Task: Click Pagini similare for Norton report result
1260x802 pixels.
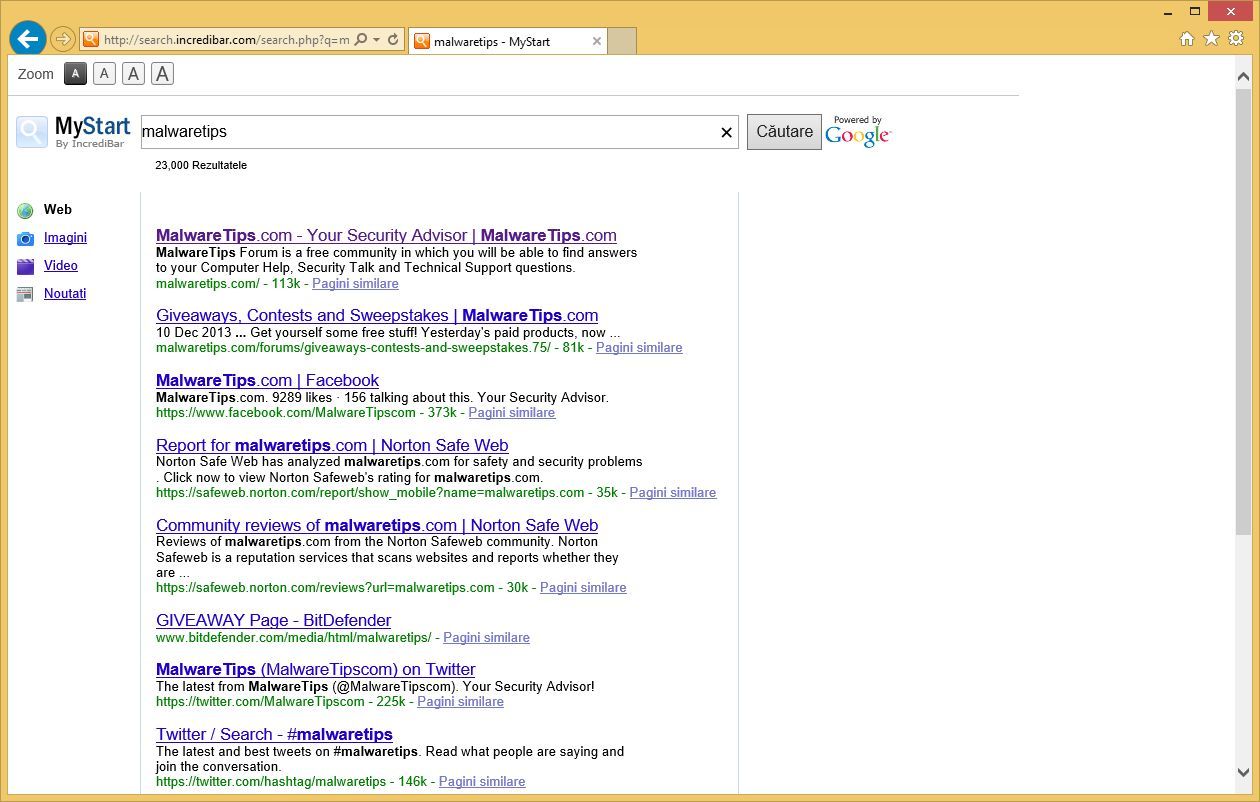Action: coord(673,493)
